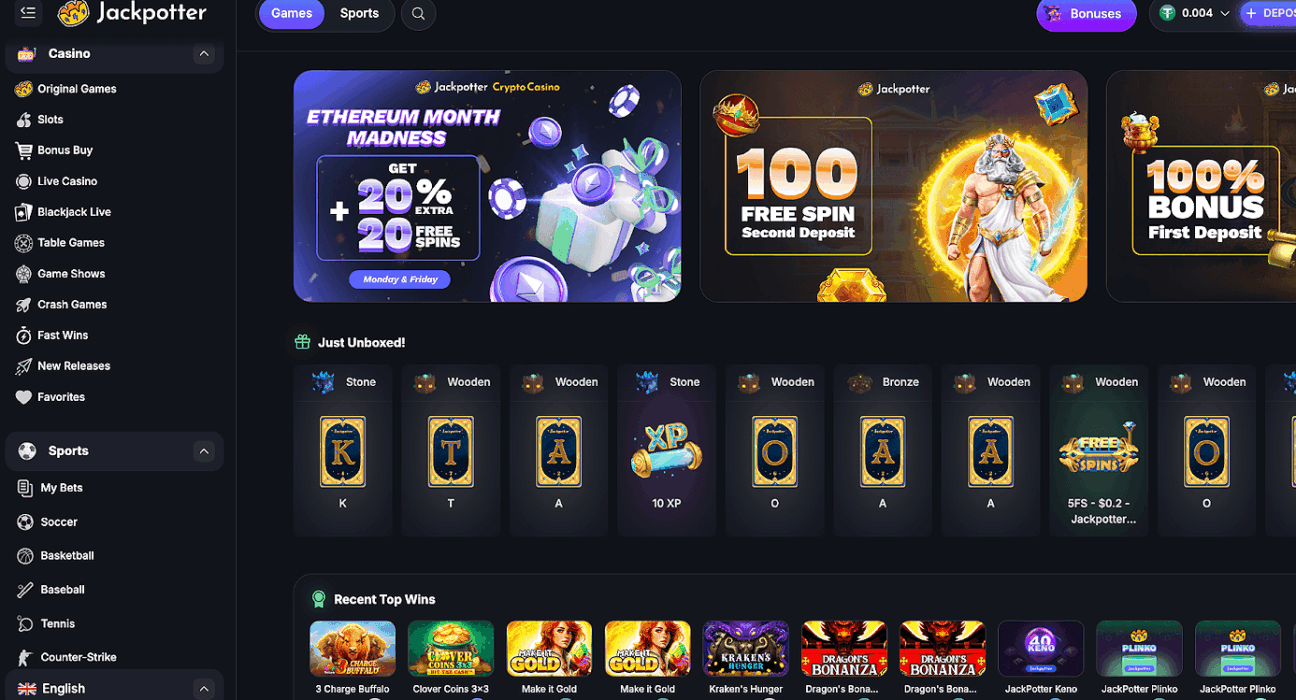
Task: Select the Games tab
Action: click(x=292, y=13)
